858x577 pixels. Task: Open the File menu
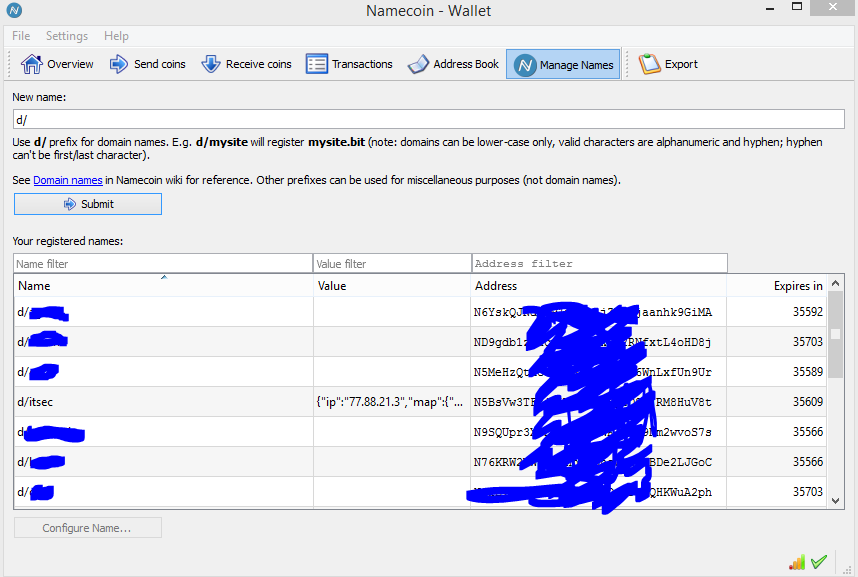coord(21,36)
